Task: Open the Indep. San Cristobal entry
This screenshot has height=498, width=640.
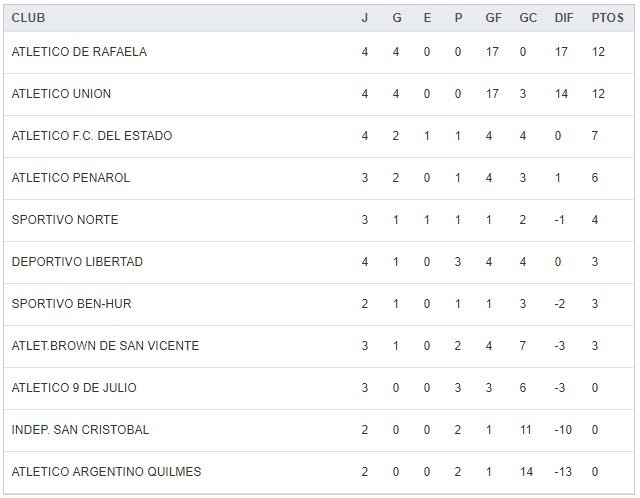Action: click(80, 430)
